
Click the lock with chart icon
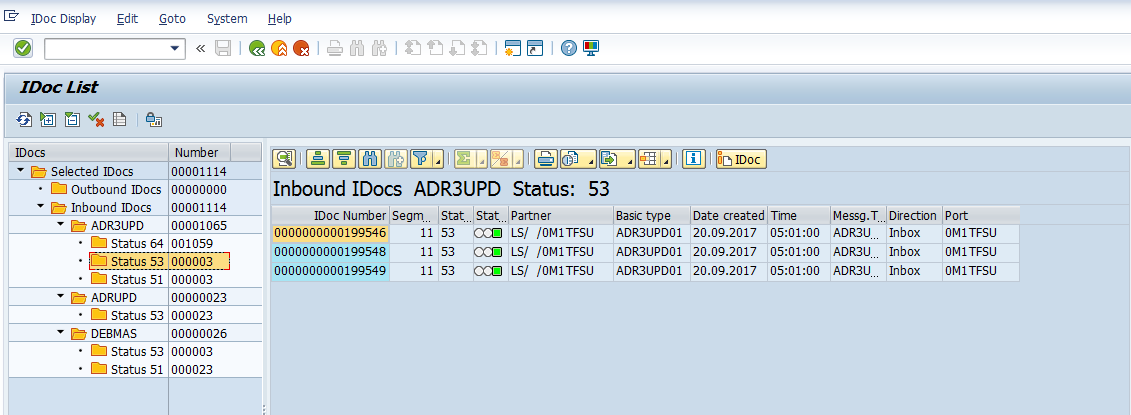(154, 120)
